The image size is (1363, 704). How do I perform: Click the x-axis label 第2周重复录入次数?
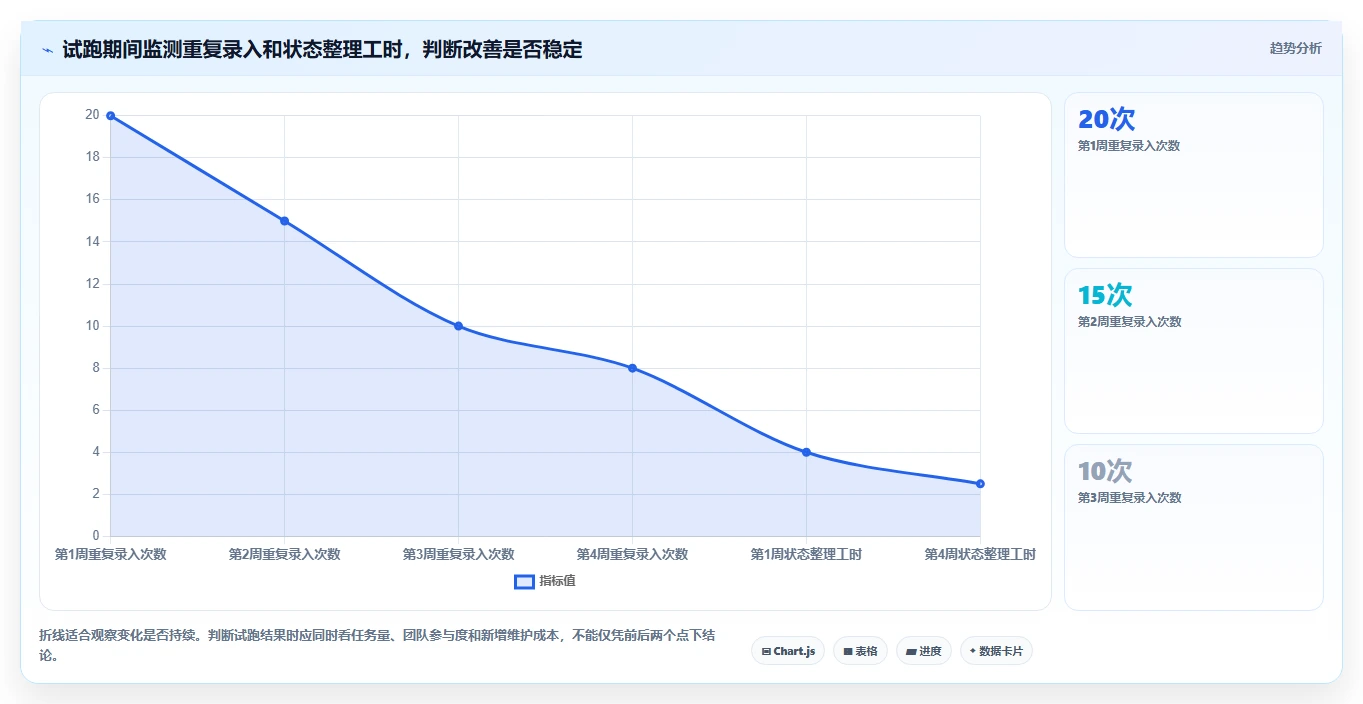[284, 554]
